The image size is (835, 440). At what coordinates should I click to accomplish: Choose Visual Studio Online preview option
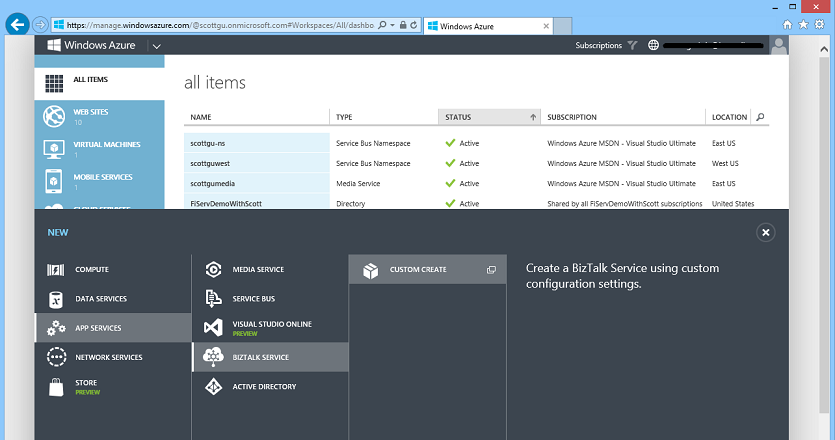[270, 328]
